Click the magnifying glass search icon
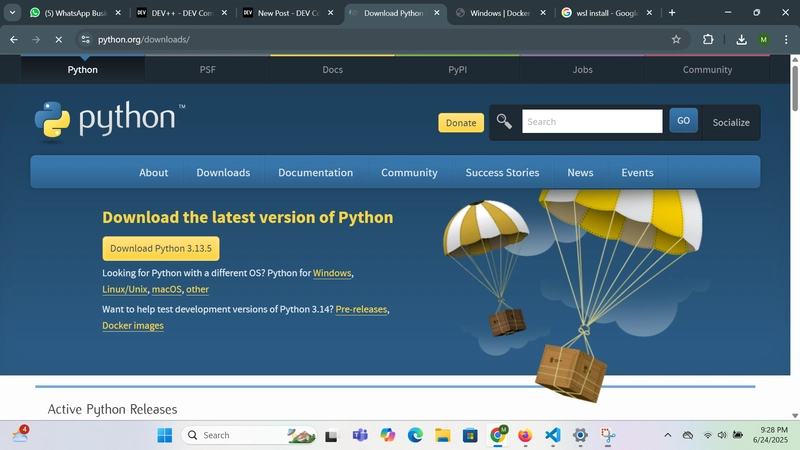This screenshot has width=800, height=450. pyautogui.click(x=504, y=121)
